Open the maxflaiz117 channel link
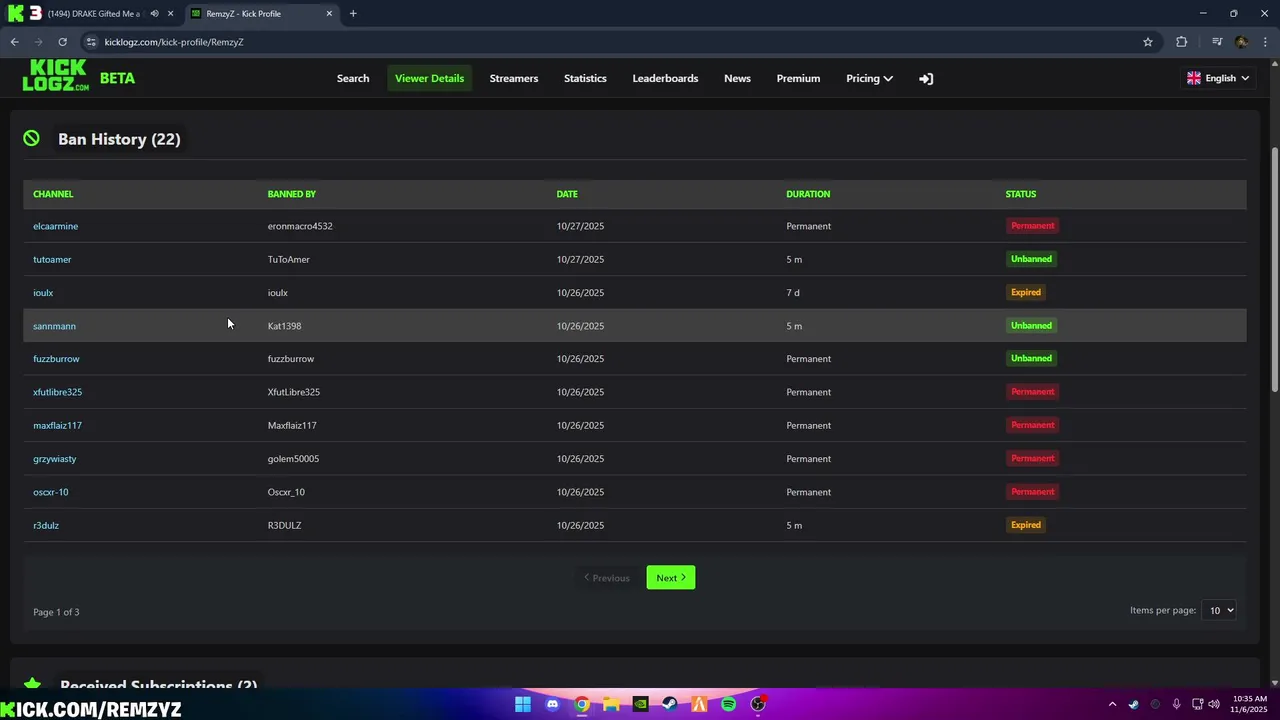The width and height of the screenshot is (1280, 720). click(x=57, y=425)
